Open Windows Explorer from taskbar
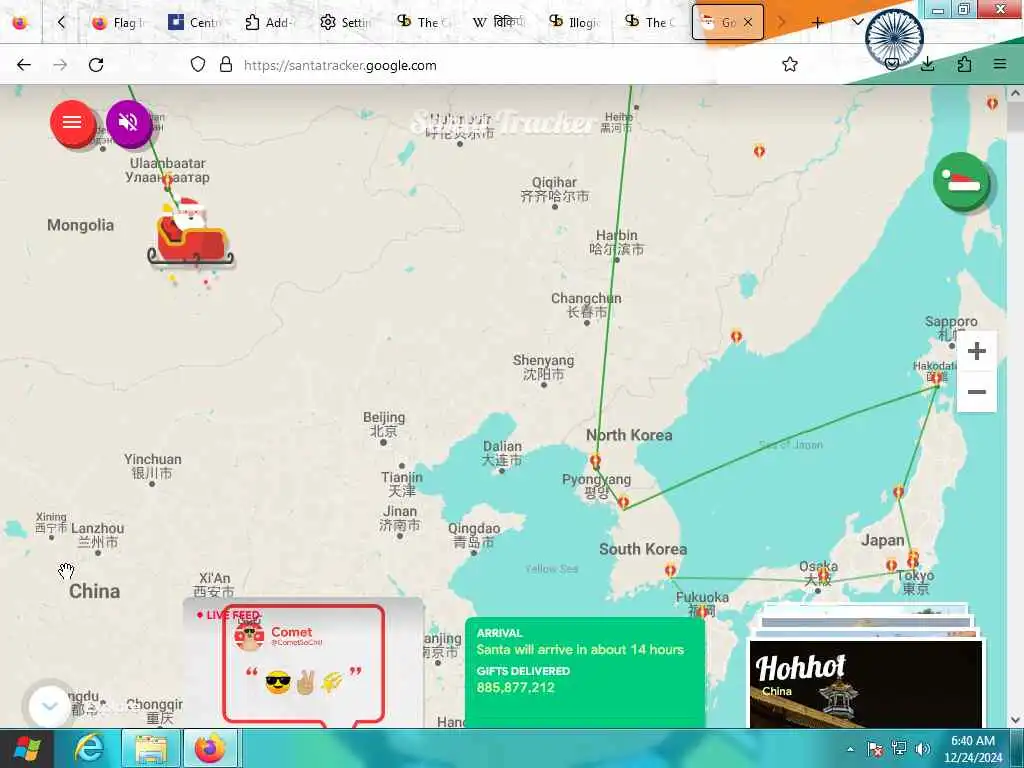This screenshot has width=1024, height=768. pos(151,748)
